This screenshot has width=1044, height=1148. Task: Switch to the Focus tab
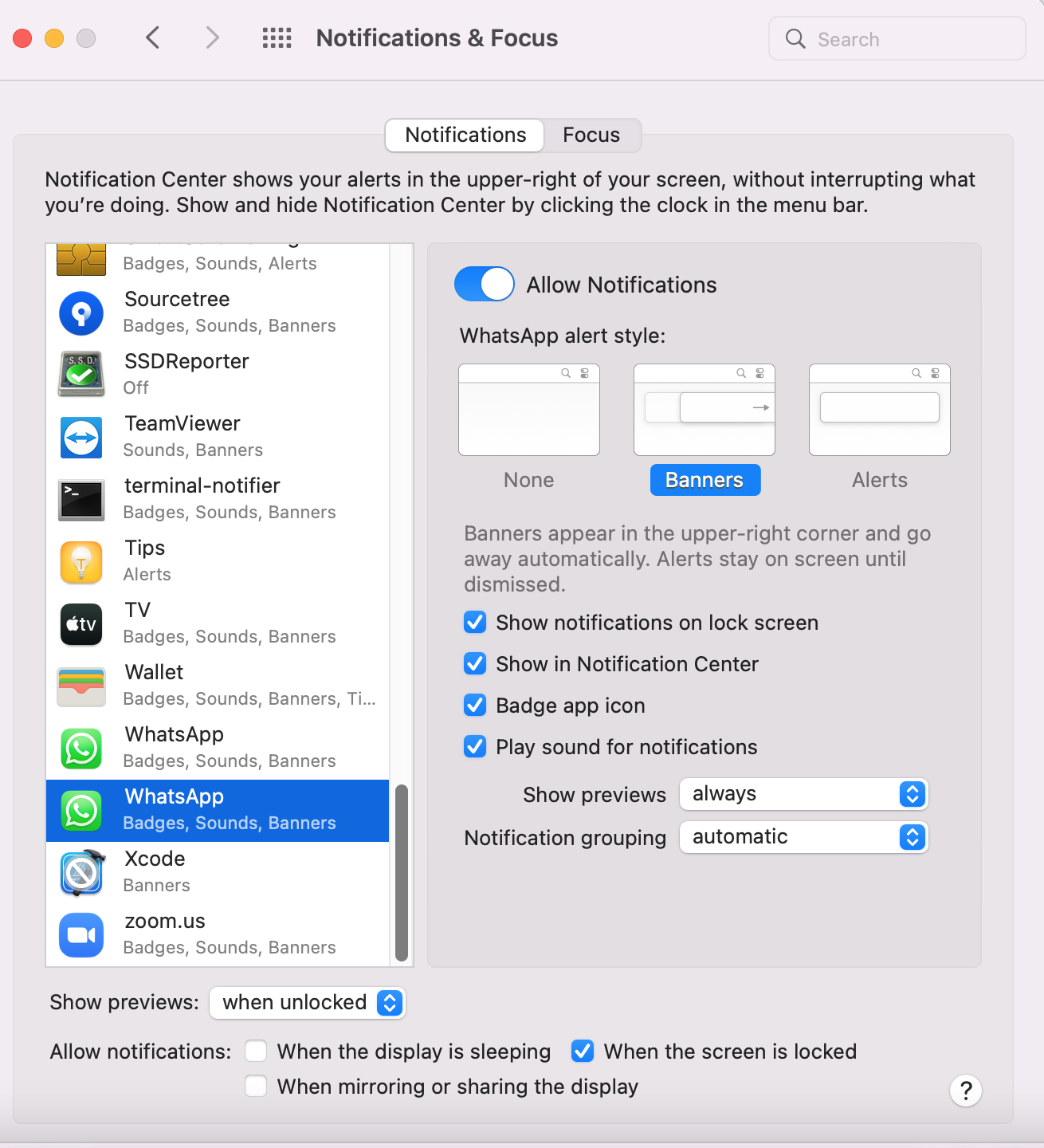tap(591, 135)
